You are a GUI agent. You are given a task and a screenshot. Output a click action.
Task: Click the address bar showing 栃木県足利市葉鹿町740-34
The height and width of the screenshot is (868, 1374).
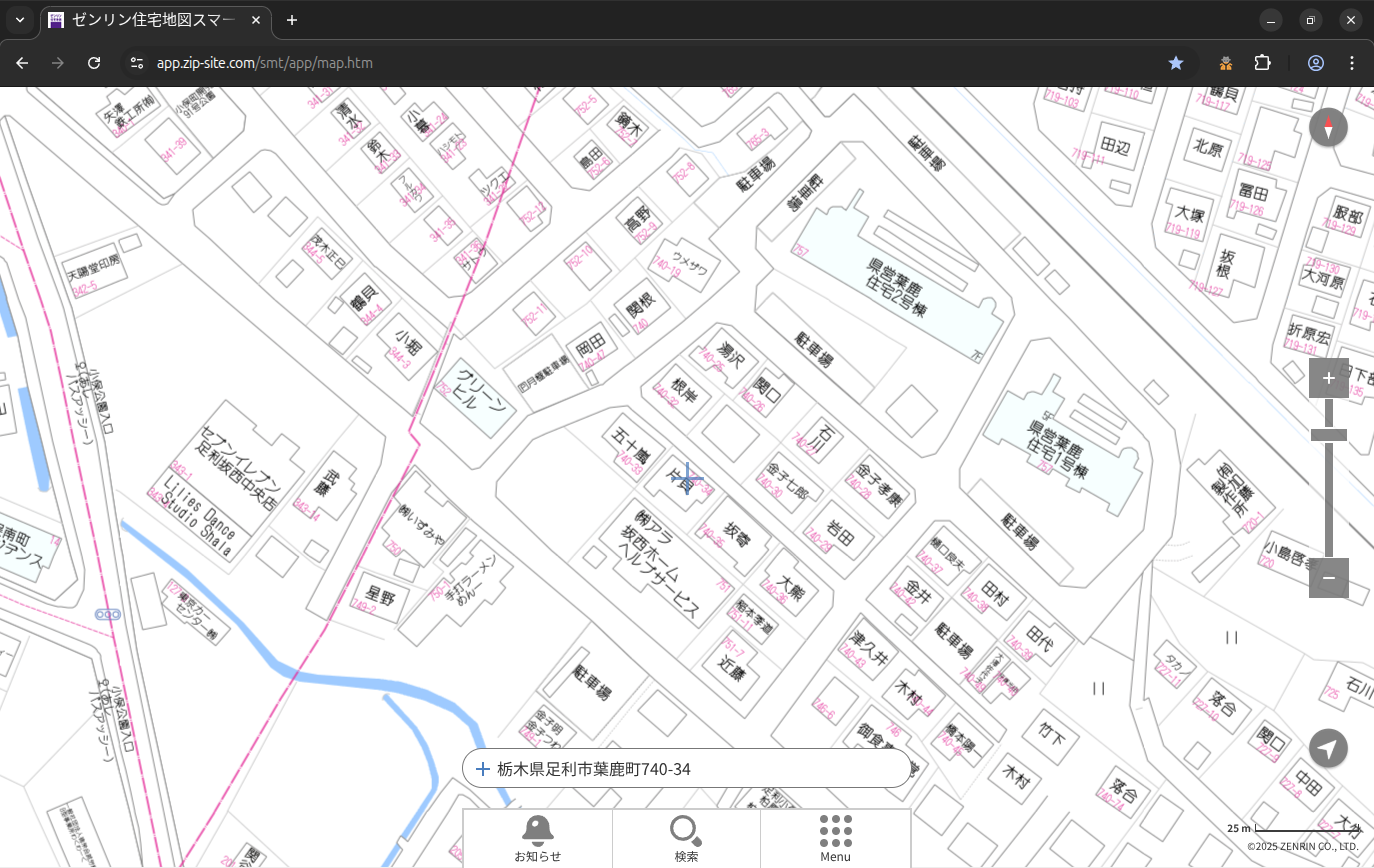pos(690,769)
